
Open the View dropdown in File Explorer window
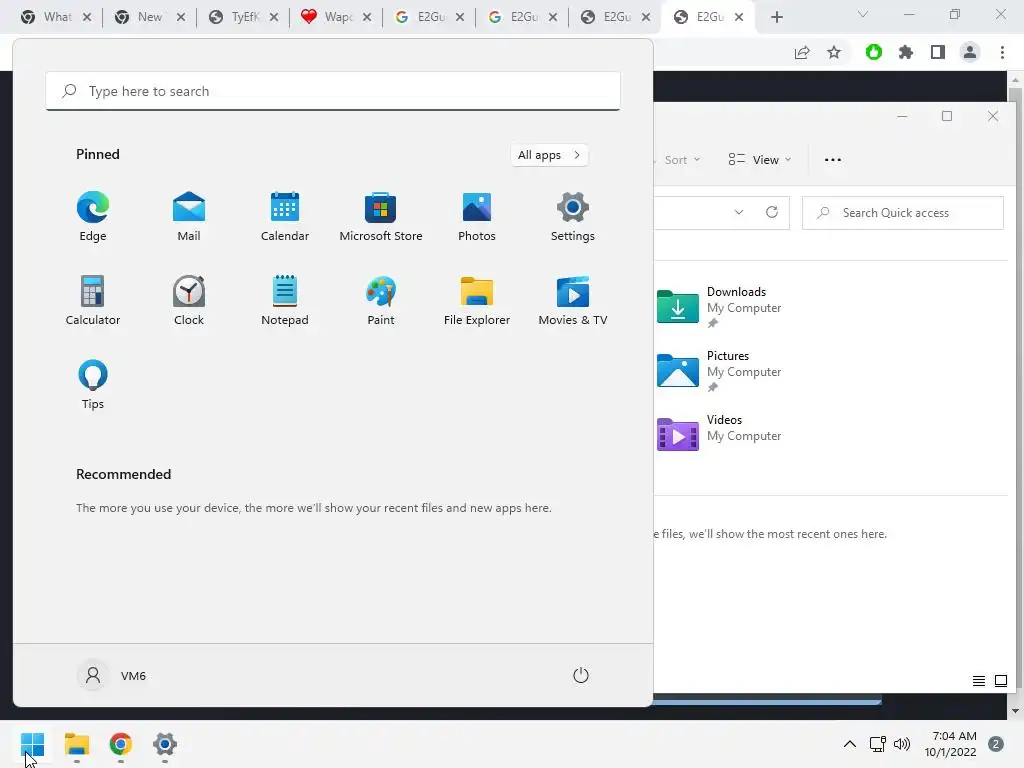pyautogui.click(x=760, y=160)
